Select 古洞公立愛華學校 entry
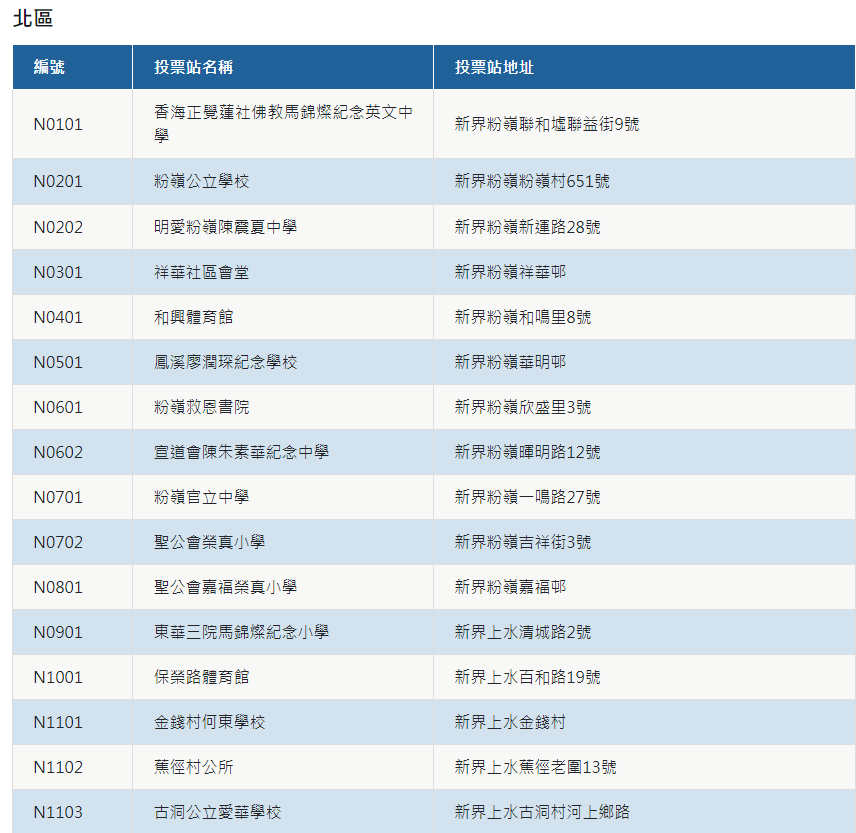The image size is (856, 833). 217,812
